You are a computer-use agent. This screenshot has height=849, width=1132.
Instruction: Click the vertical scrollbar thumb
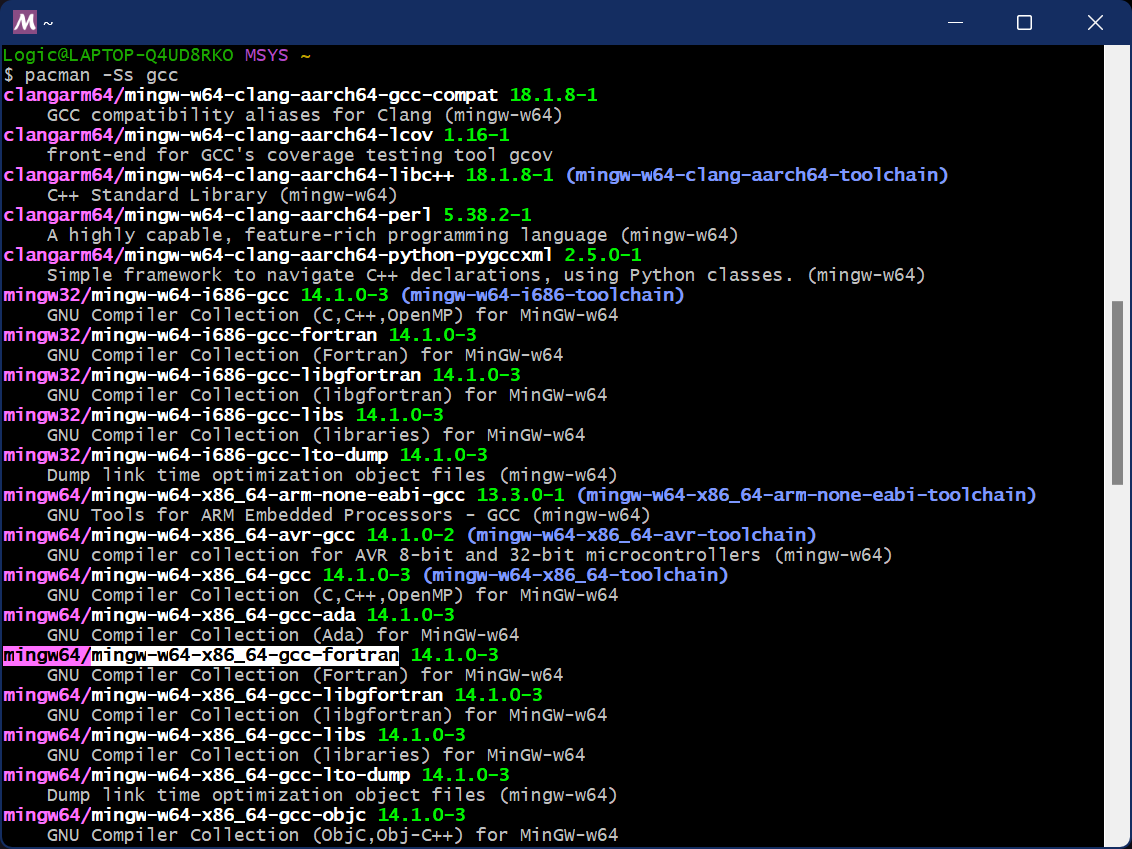(x=1117, y=393)
